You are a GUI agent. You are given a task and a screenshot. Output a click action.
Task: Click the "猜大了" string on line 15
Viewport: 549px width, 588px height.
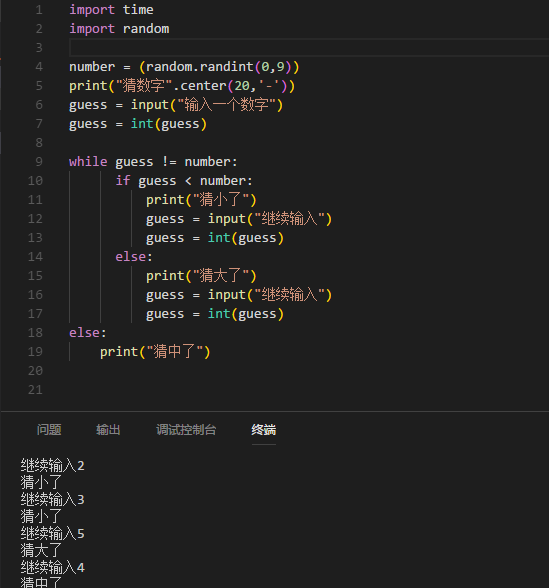pyautogui.click(x=220, y=276)
